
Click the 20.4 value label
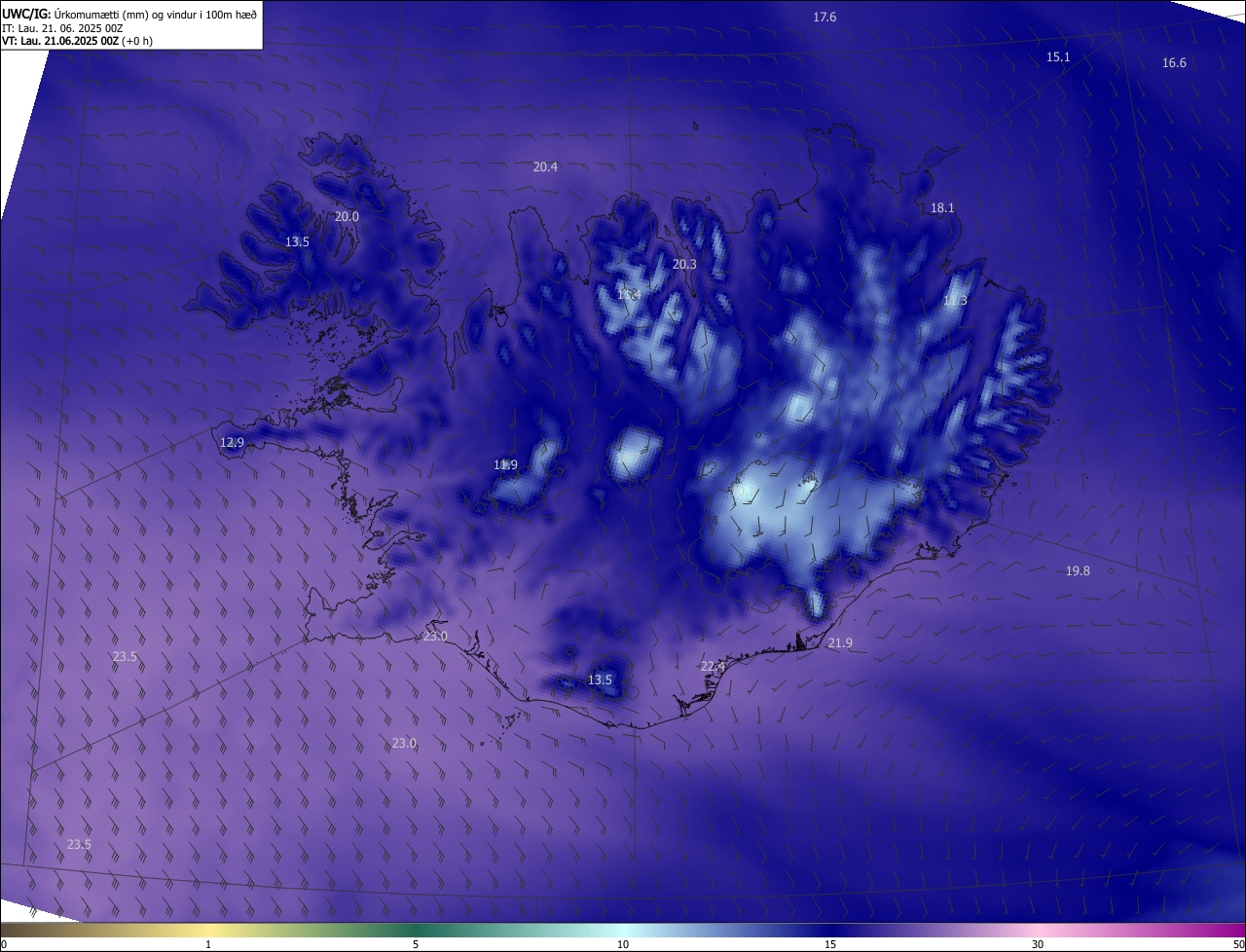coord(545,167)
